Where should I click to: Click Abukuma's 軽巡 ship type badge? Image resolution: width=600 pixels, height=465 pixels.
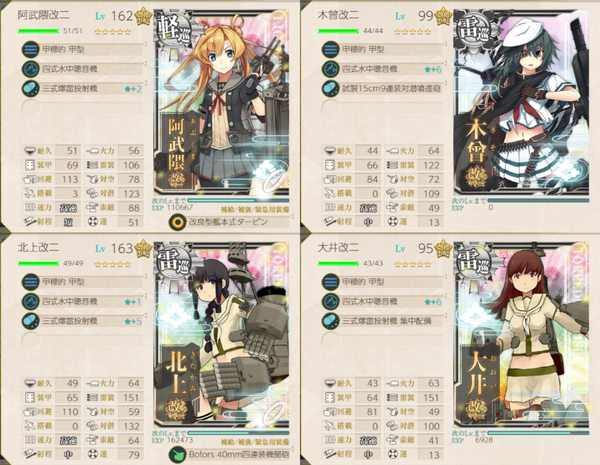pyautogui.click(x=174, y=31)
